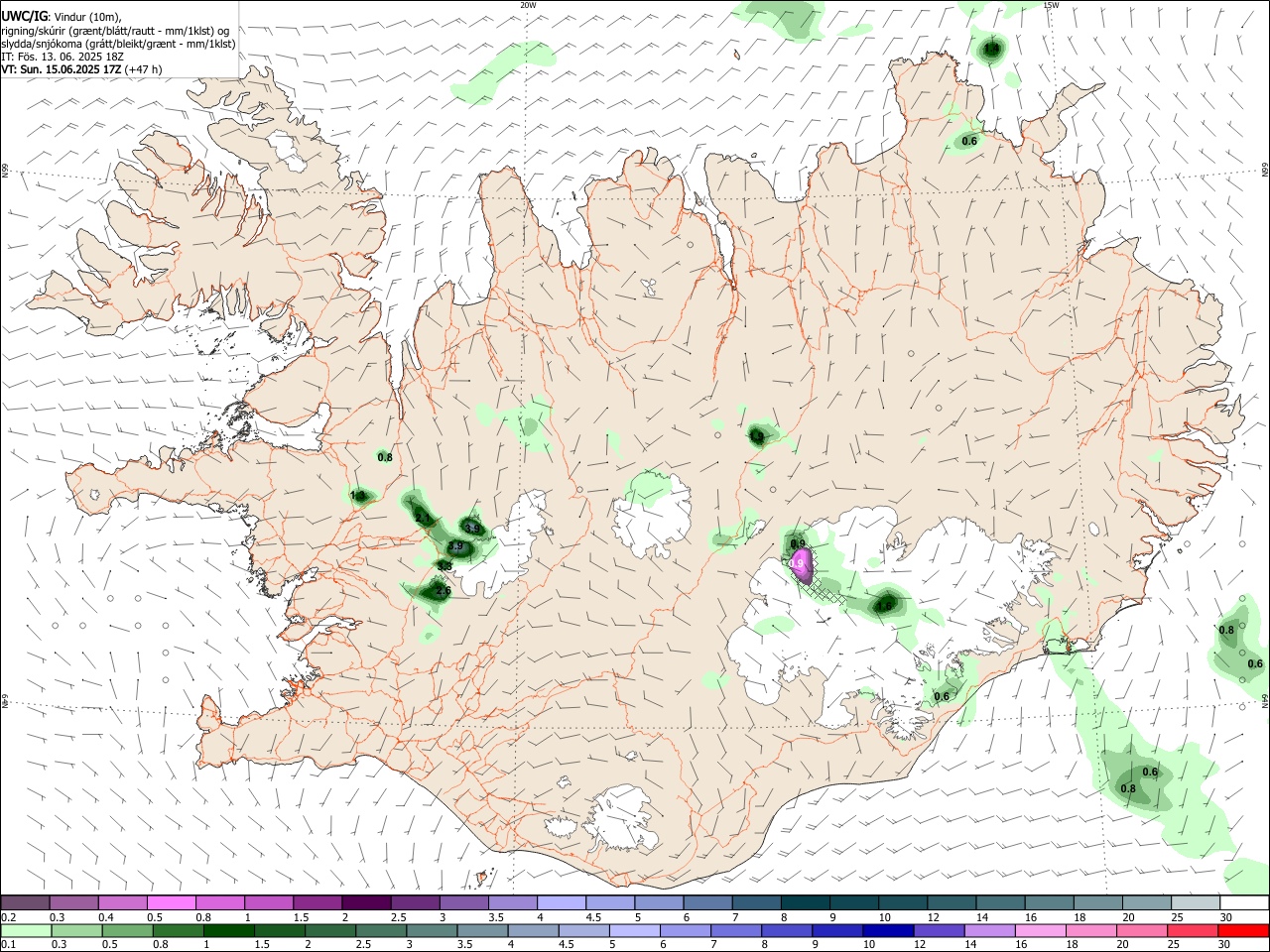Image resolution: width=1270 pixels, height=952 pixels.
Task: Click the "0.4" label in the top legend row
Action: coord(106,917)
